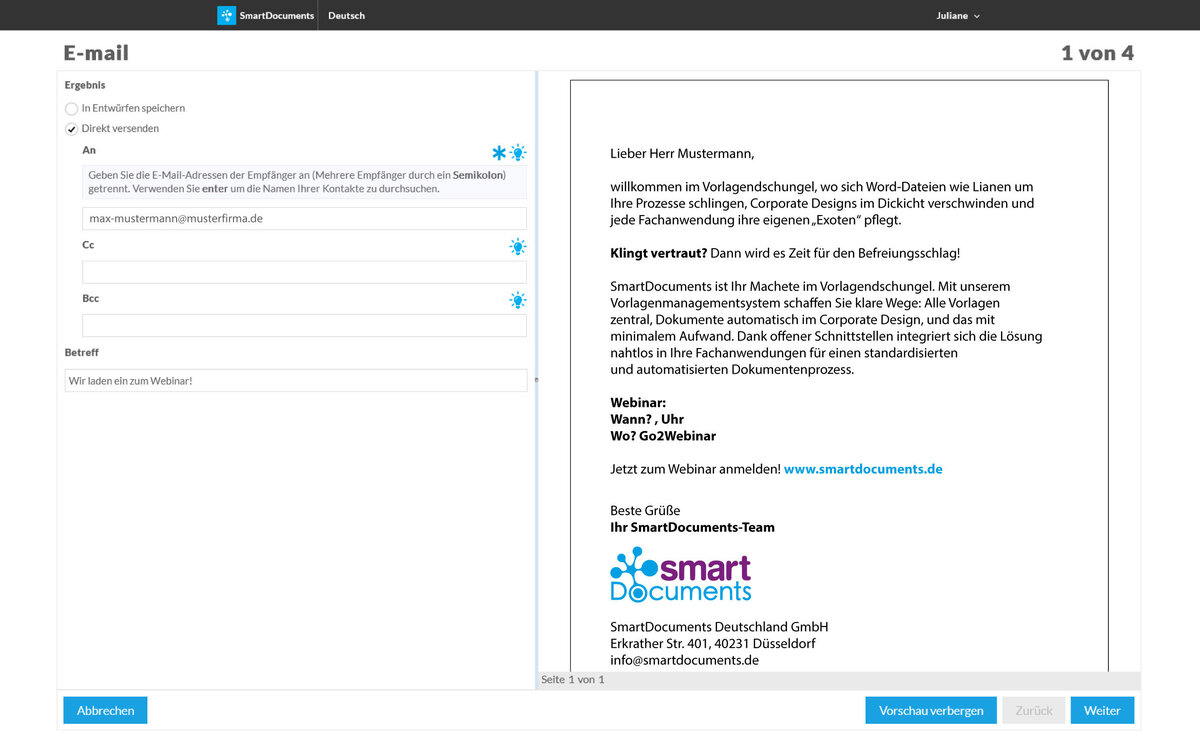Open the Deutsch language menu

(346, 16)
